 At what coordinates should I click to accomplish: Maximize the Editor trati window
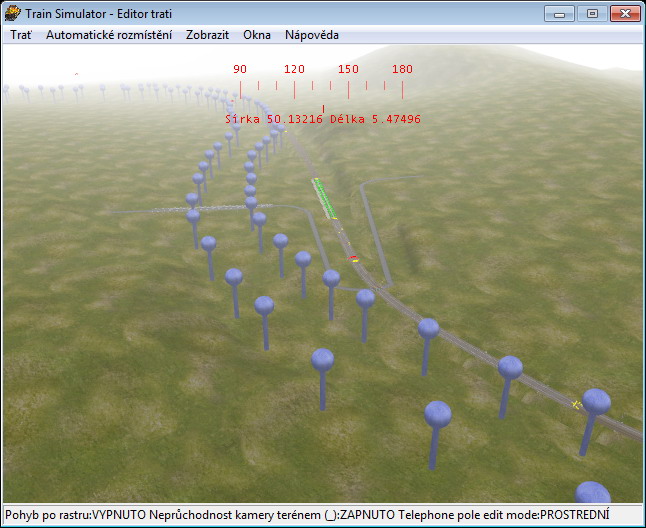592,14
